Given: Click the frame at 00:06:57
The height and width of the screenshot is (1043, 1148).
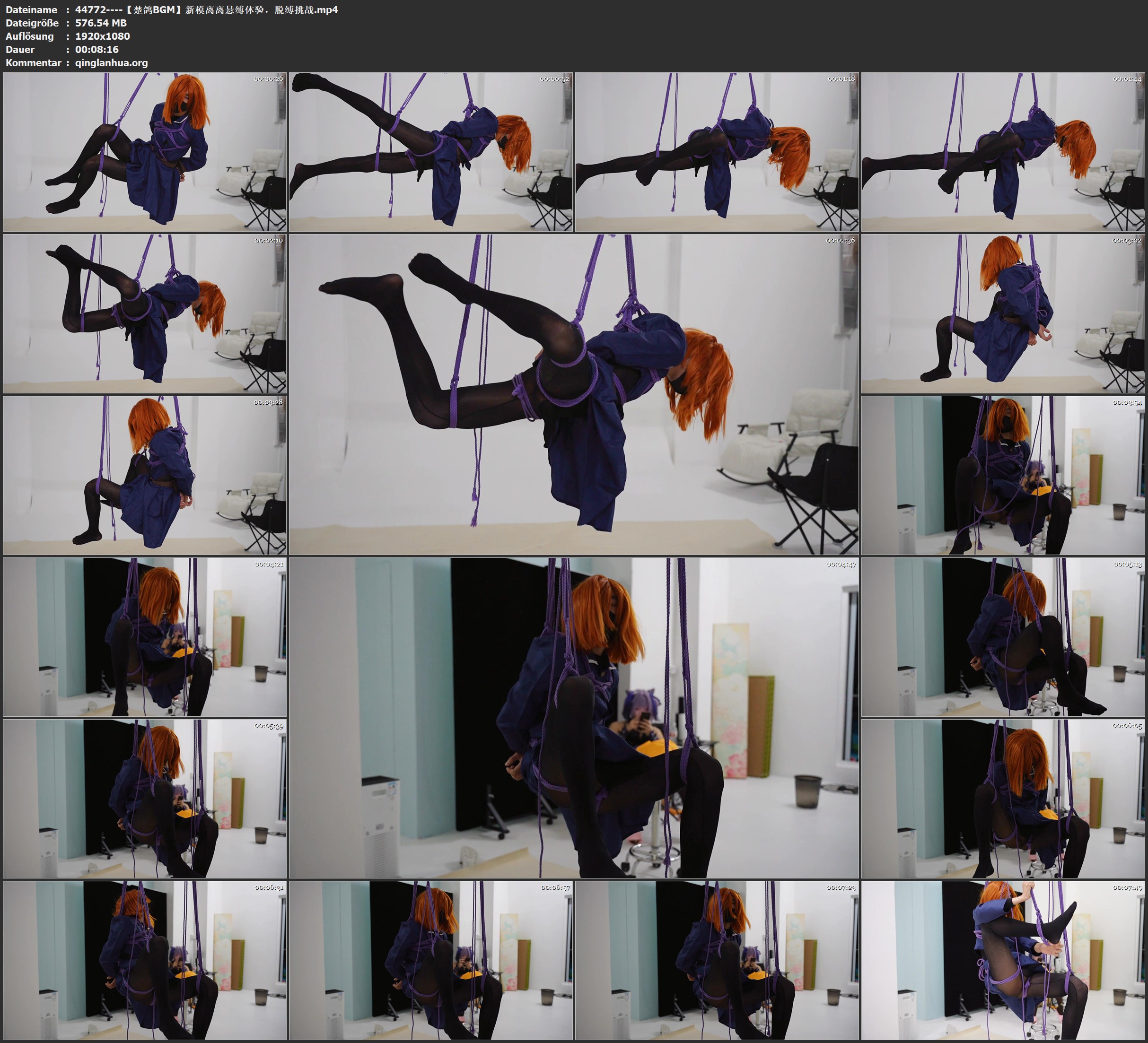Looking at the screenshot, I should pyautogui.click(x=431, y=960).
